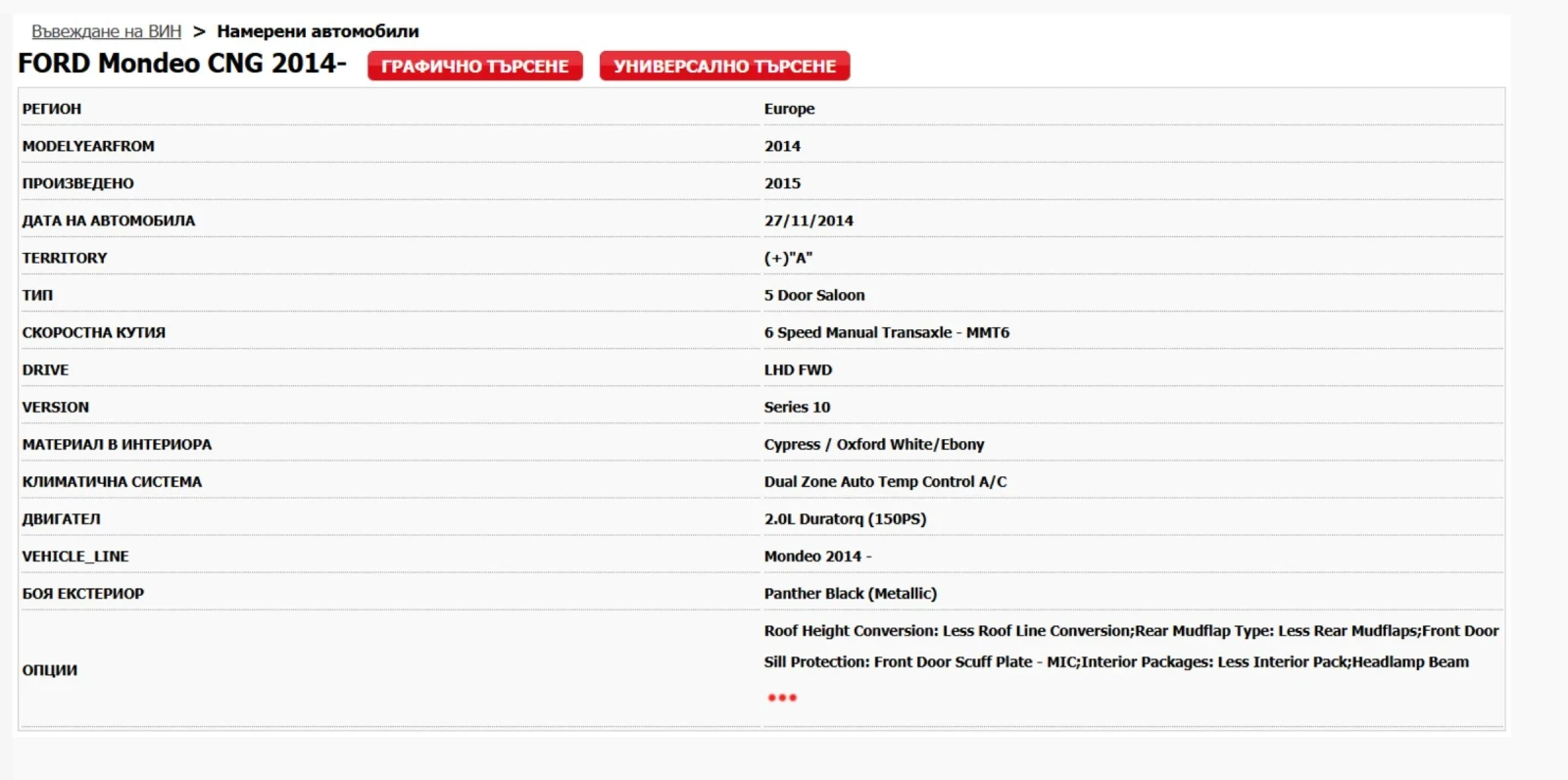1568x780 pixels.
Task: Click the ОПЦИИ row label
Action: [x=50, y=669]
